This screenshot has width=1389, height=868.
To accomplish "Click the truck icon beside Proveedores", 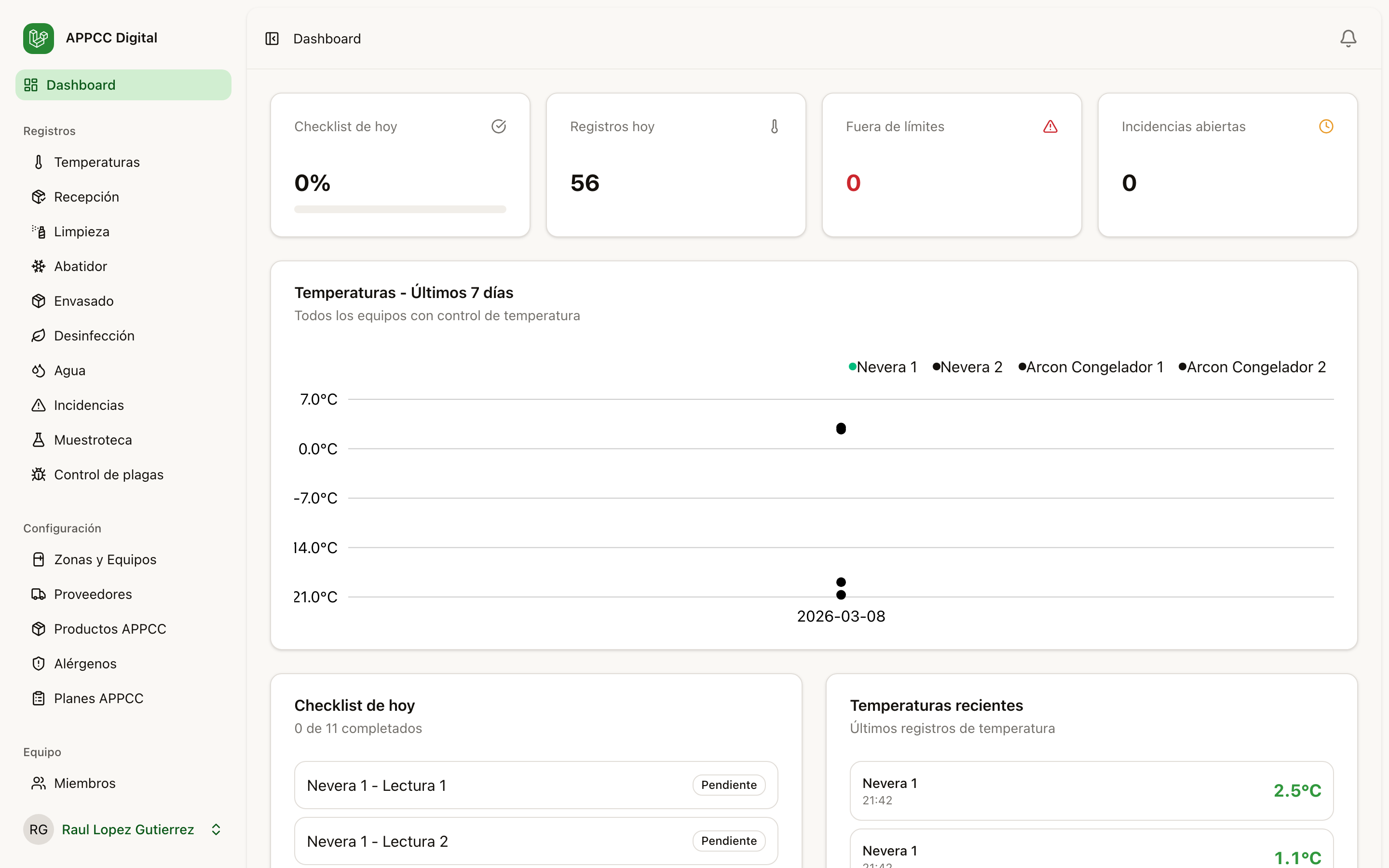I will (x=39, y=594).
